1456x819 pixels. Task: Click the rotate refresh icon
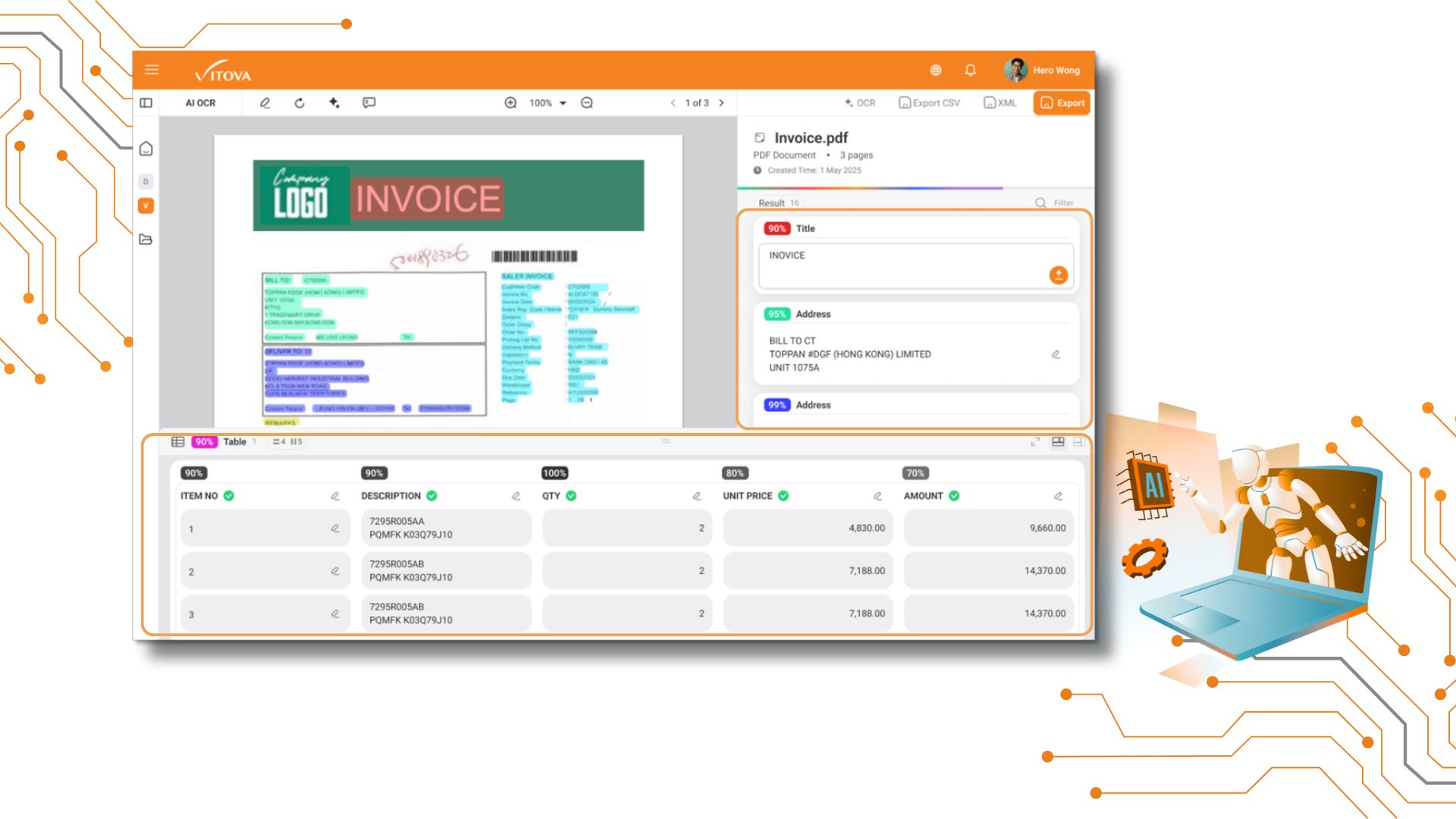tap(300, 102)
